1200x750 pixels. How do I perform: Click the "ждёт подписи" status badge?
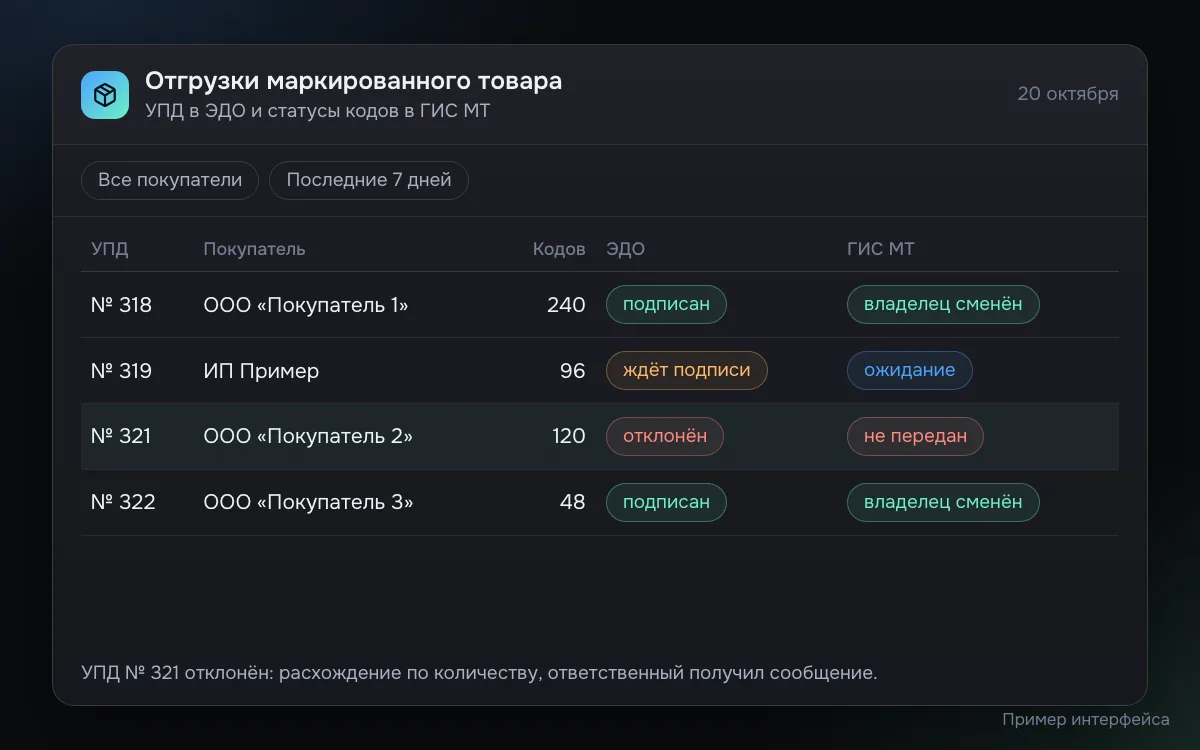point(686,371)
